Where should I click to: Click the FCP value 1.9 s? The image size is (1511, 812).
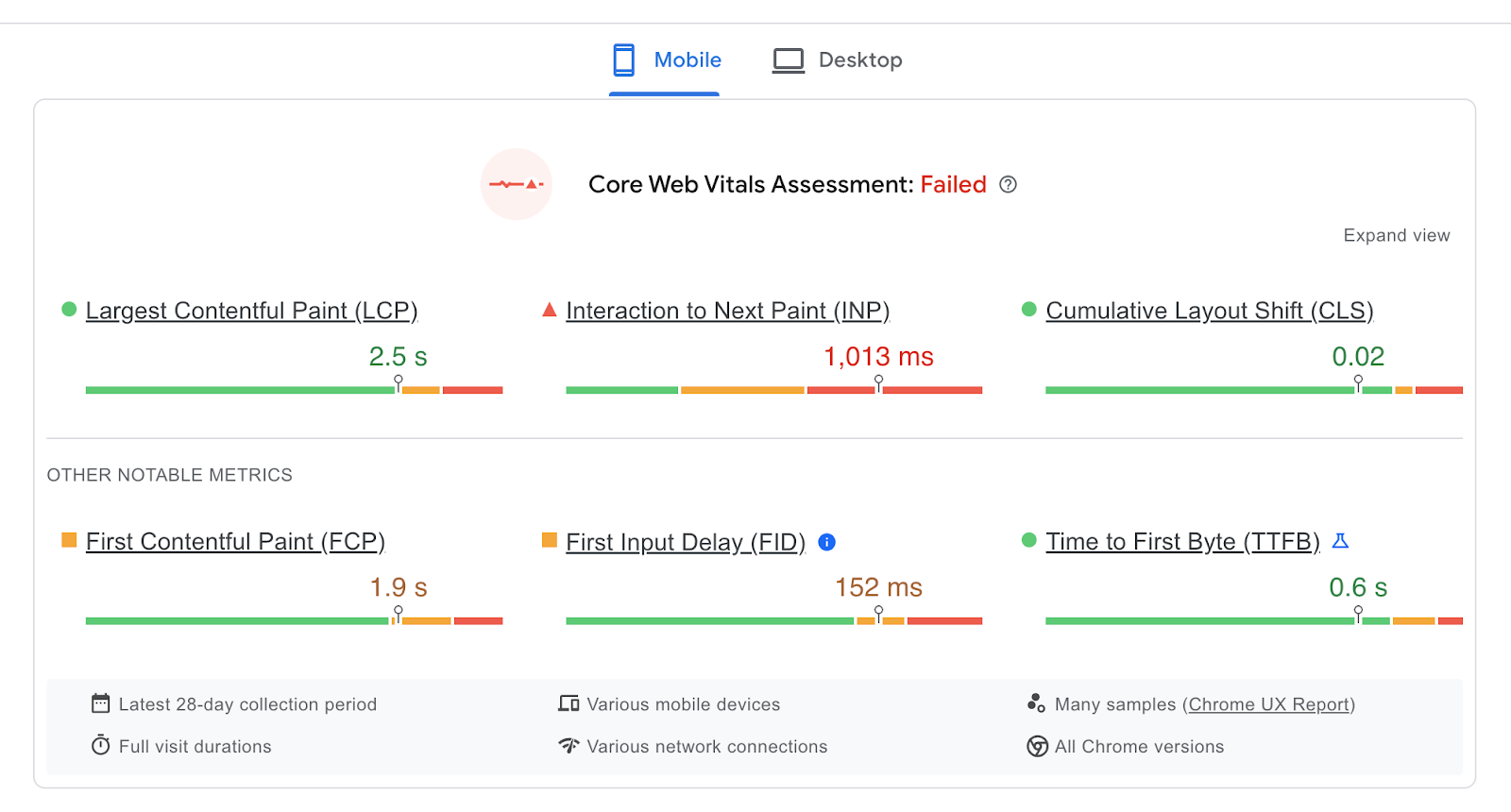[399, 587]
